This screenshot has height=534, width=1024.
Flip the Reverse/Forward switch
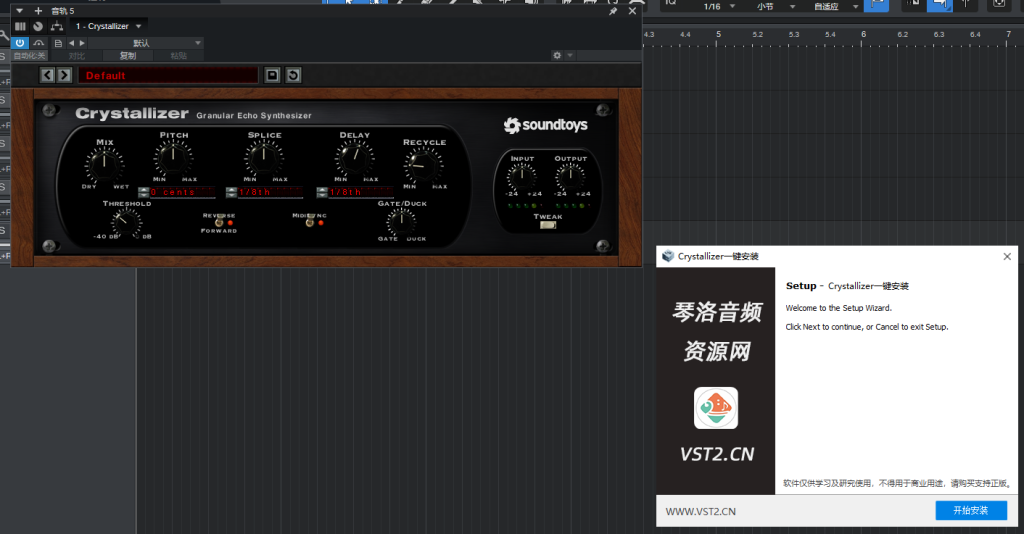[x=219, y=223]
